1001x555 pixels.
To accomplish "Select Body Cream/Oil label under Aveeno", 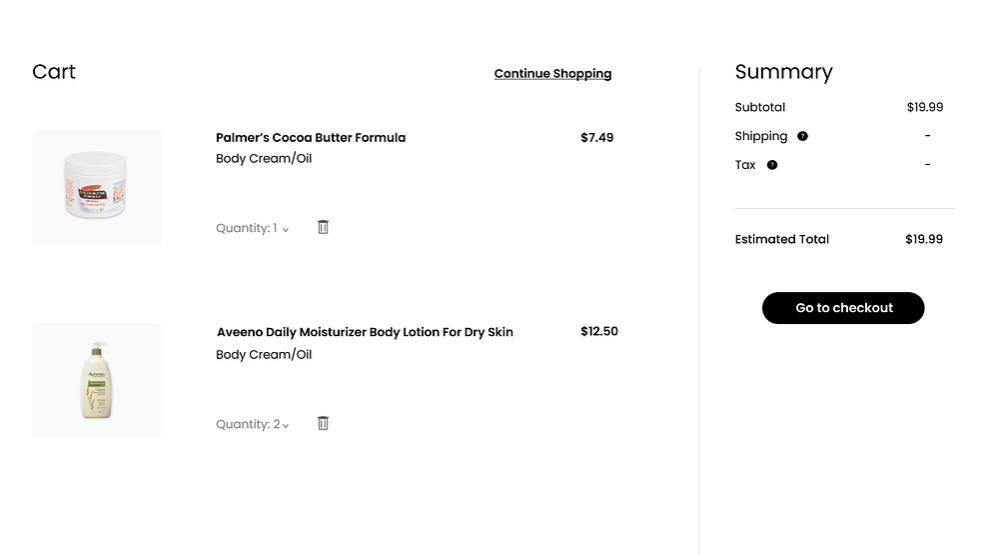I will (264, 355).
